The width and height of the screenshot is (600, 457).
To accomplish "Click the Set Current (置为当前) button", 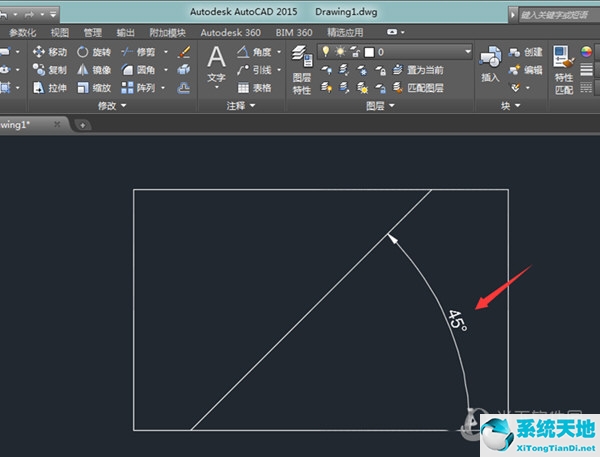I will [x=420, y=69].
